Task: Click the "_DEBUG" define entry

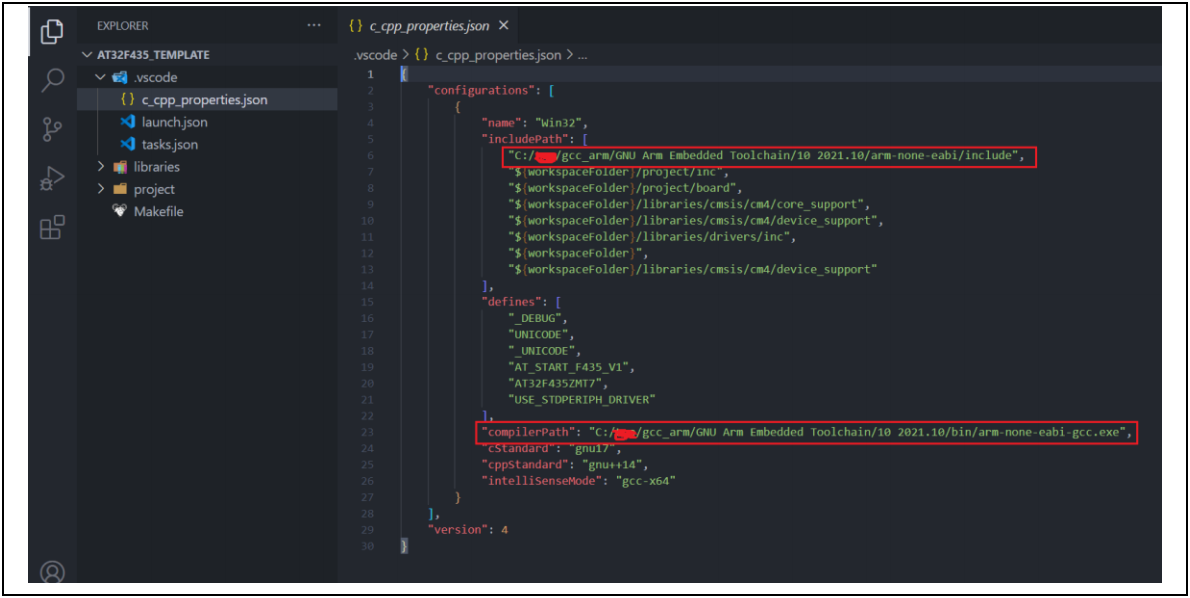Action: pos(537,318)
